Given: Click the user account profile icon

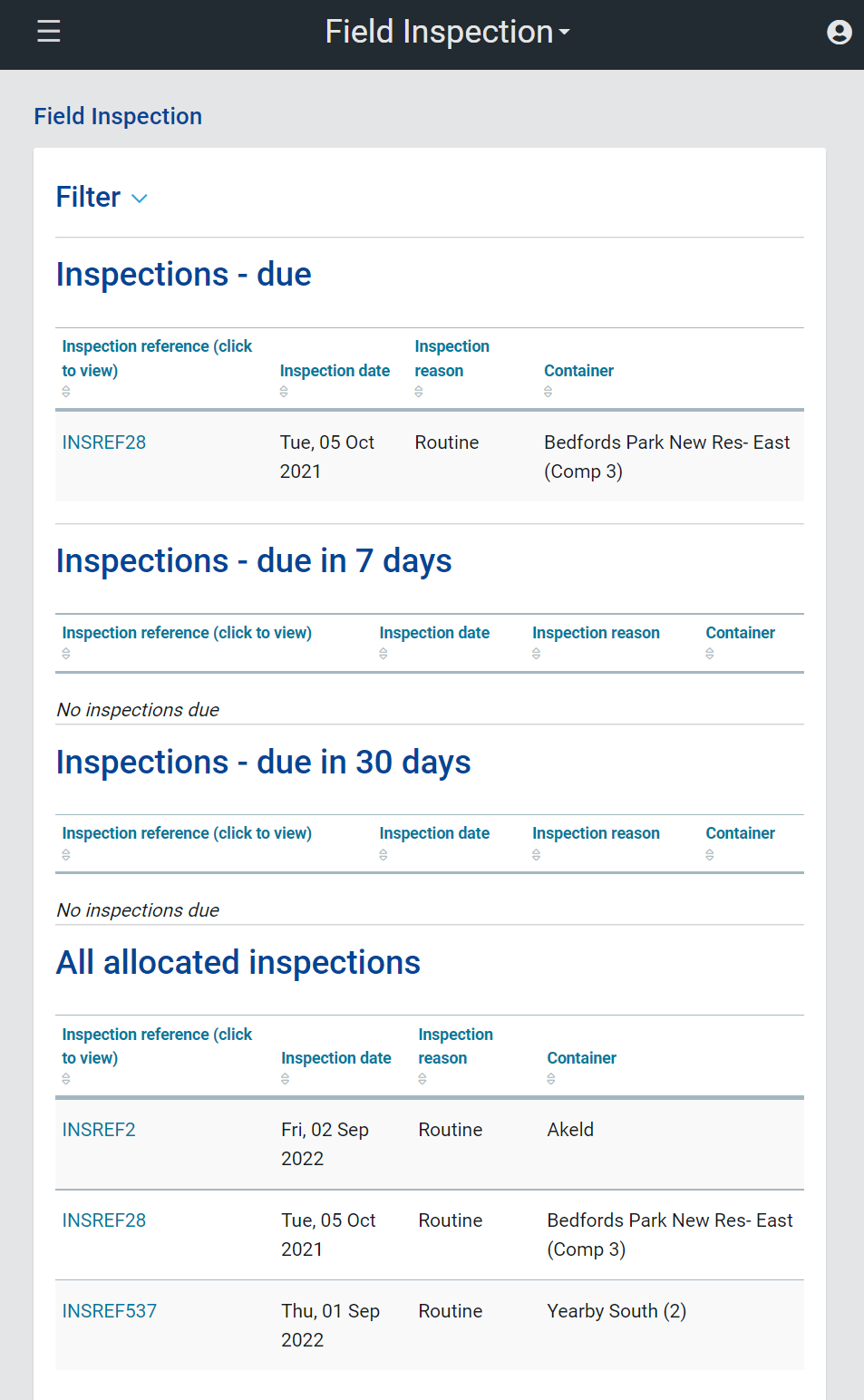Looking at the screenshot, I should click(839, 33).
